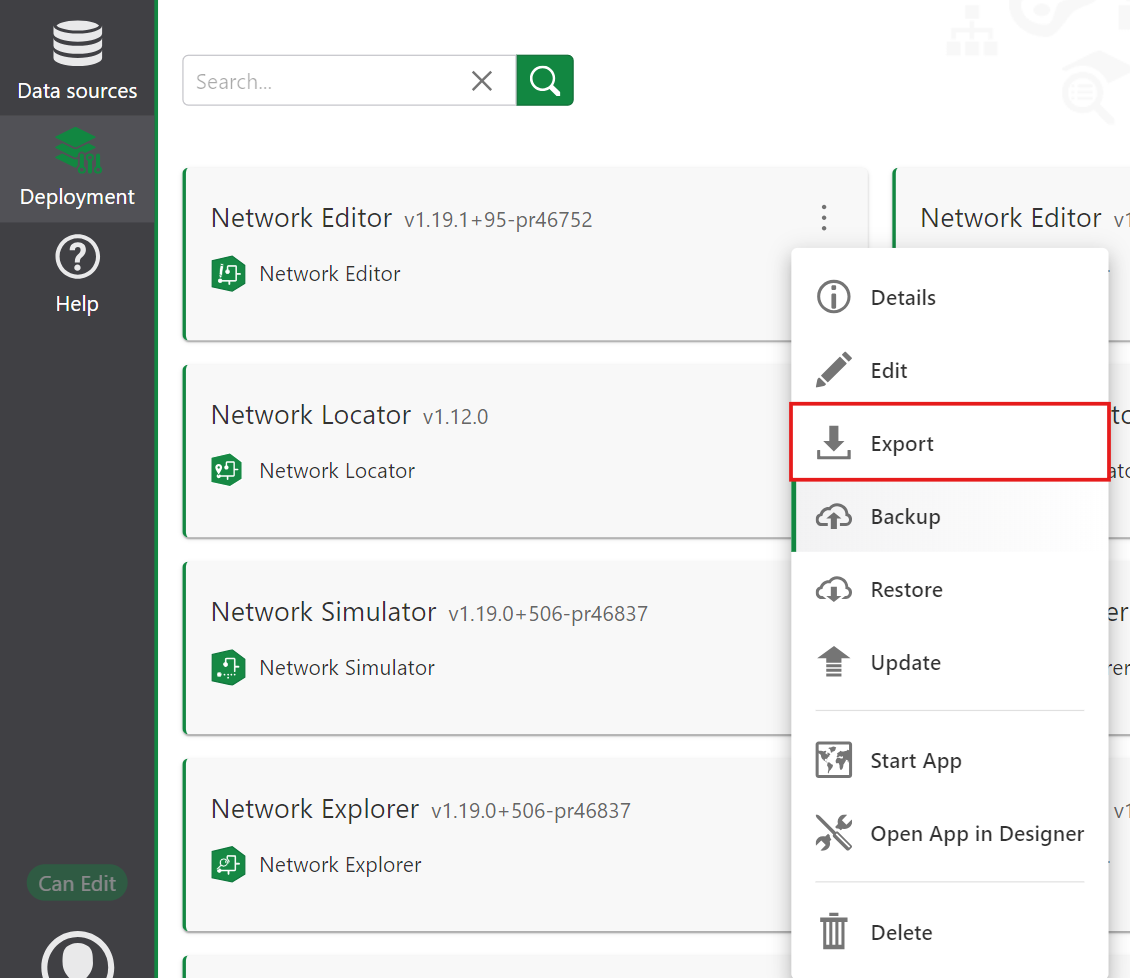Choose Backup from the context menu
The height and width of the screenshot is (978, 1130).
[950, 517]
